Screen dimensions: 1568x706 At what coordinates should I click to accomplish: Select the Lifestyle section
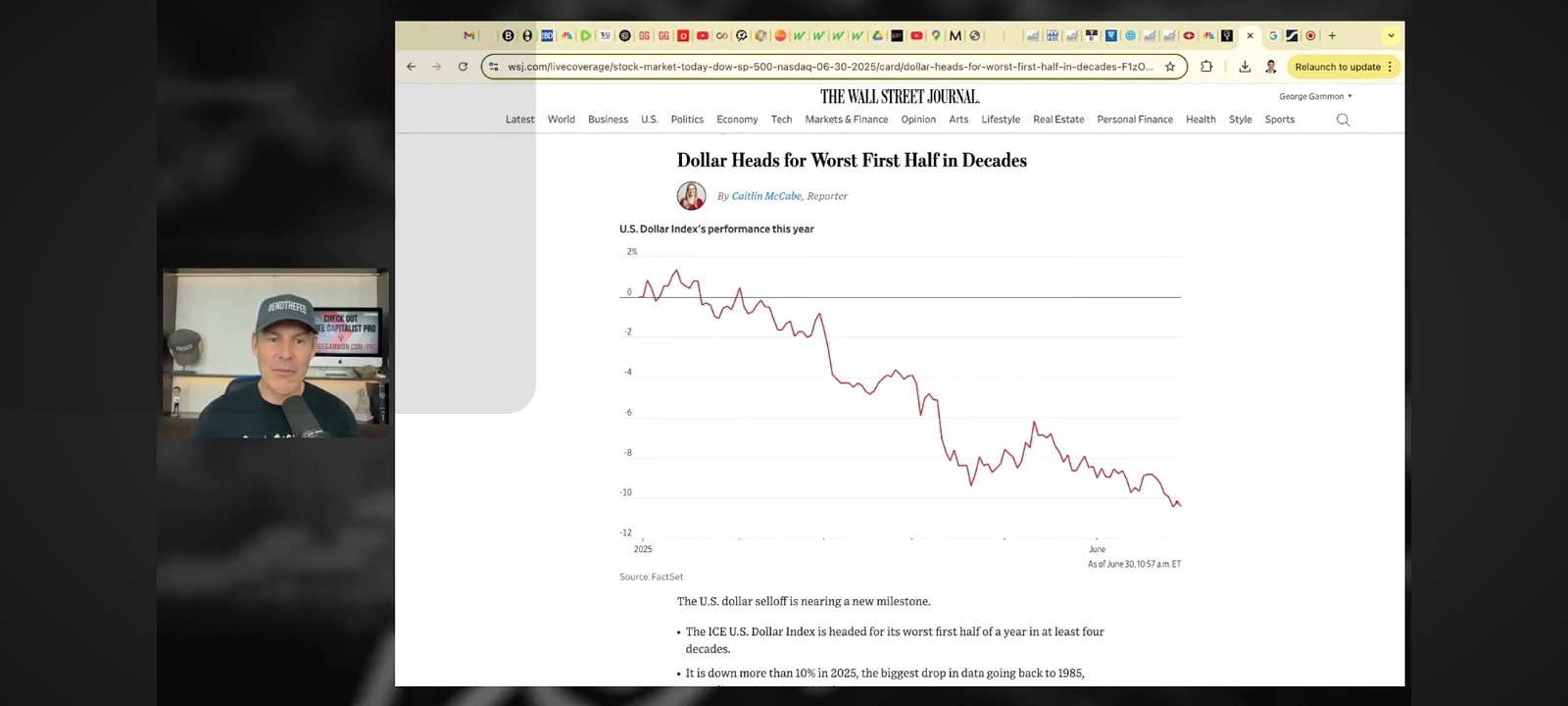click(1001, 120)
